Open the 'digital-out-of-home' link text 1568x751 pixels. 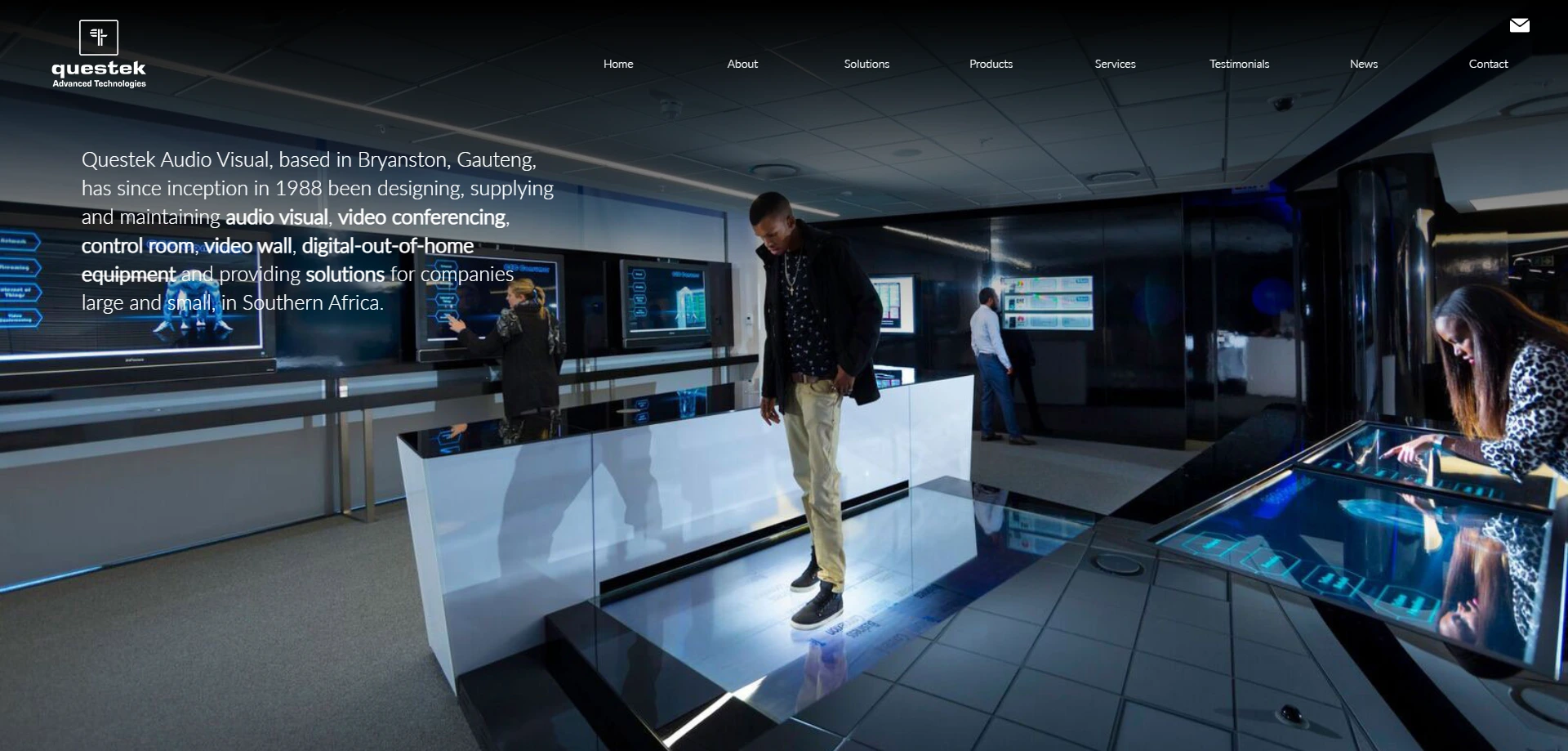click(x=388, y=246)
